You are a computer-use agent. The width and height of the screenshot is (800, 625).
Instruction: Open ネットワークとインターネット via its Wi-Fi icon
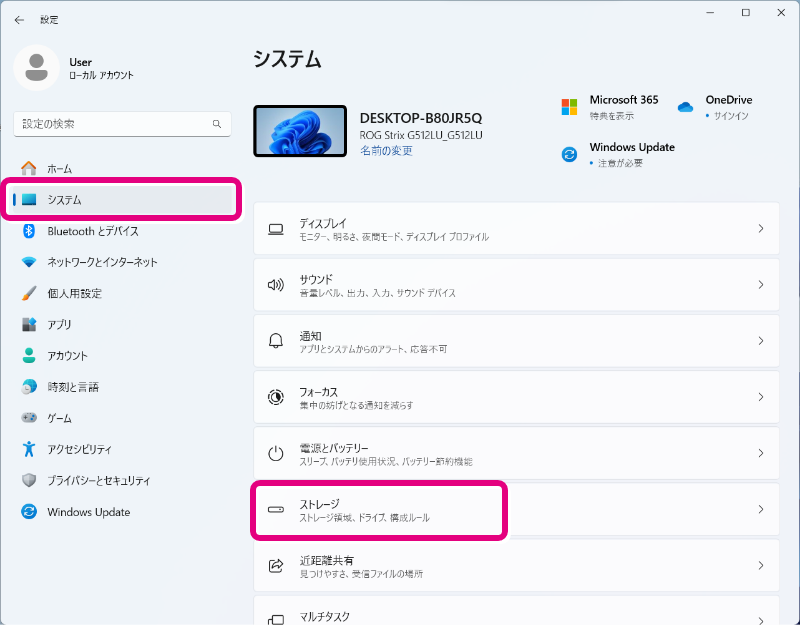click(x=29, y=262)
